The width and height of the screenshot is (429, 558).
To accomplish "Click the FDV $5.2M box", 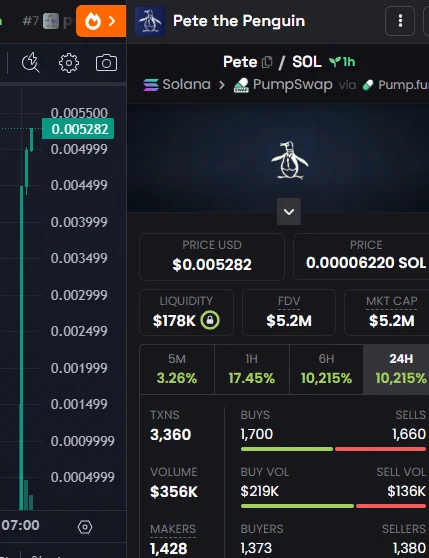I will tap(289, 312).
